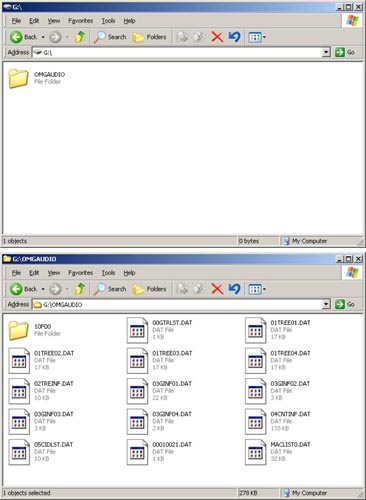This screenshot has width=366, height=500.
Task: Select 00GTRLST.DAT file icon
Action: click(137, 330)
